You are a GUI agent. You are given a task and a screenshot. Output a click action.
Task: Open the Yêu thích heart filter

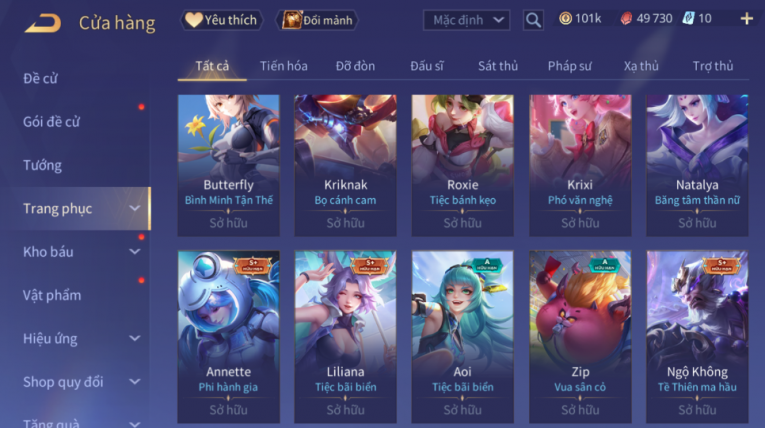coord(221,20)
